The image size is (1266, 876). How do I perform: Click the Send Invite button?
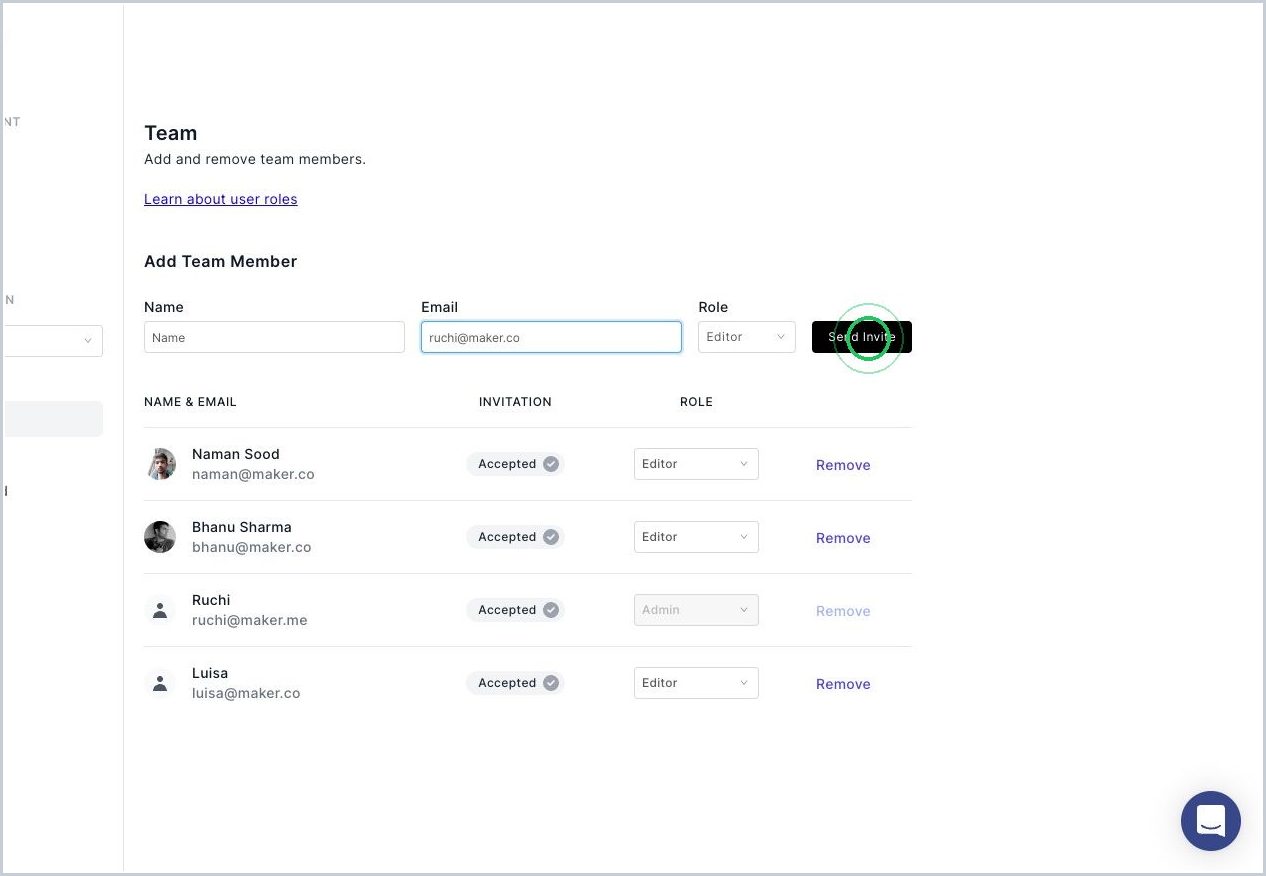[862, 337]
